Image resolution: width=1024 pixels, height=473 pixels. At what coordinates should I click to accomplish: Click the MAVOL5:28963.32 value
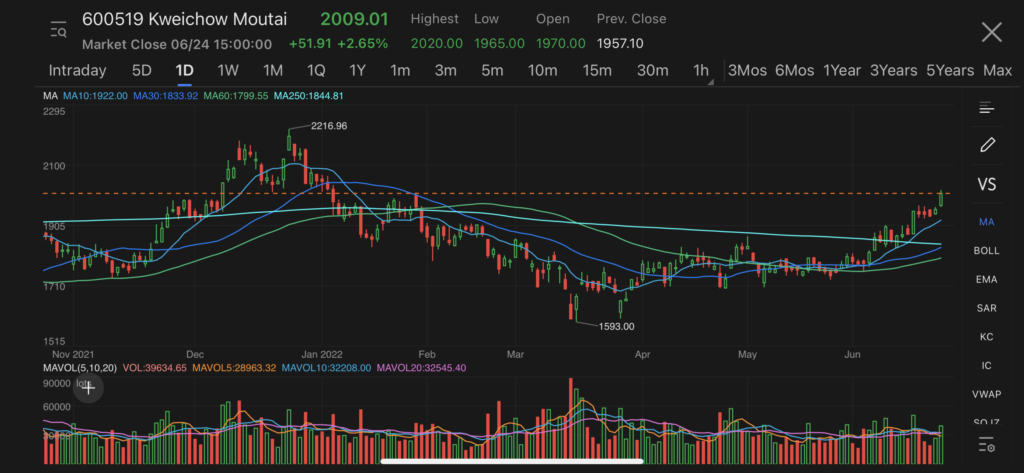pos(234,368)
